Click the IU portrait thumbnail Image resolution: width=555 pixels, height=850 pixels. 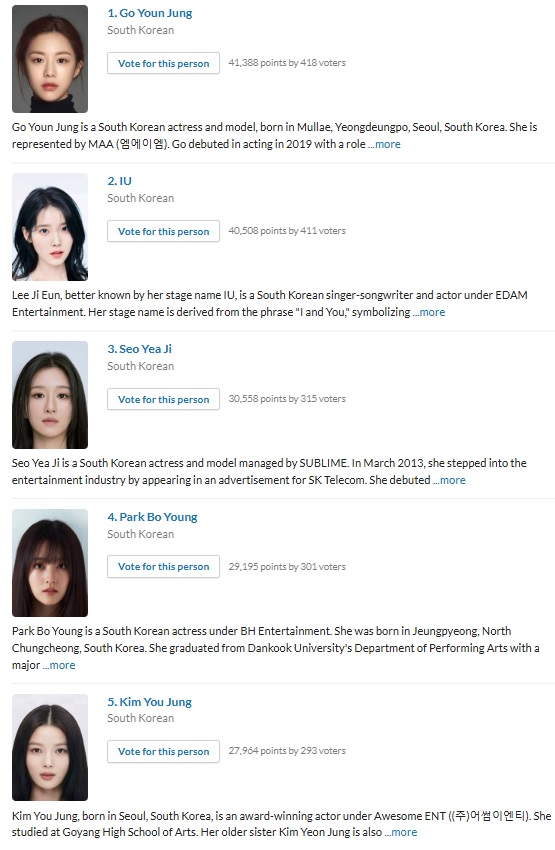coord(50,227)
